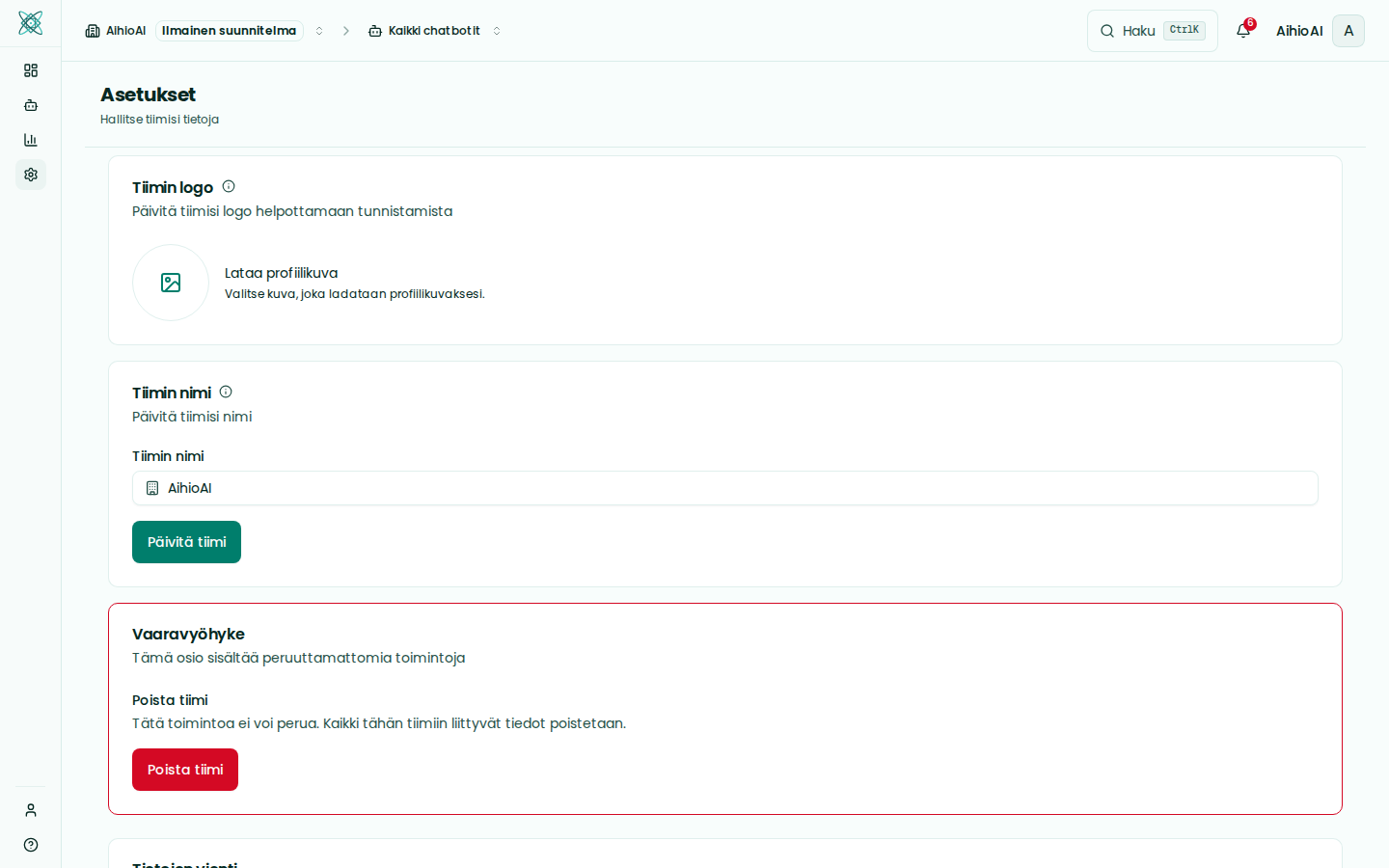Open the Haku search box
This screenshot has height=868, width=1389.
coord(1152,31)
